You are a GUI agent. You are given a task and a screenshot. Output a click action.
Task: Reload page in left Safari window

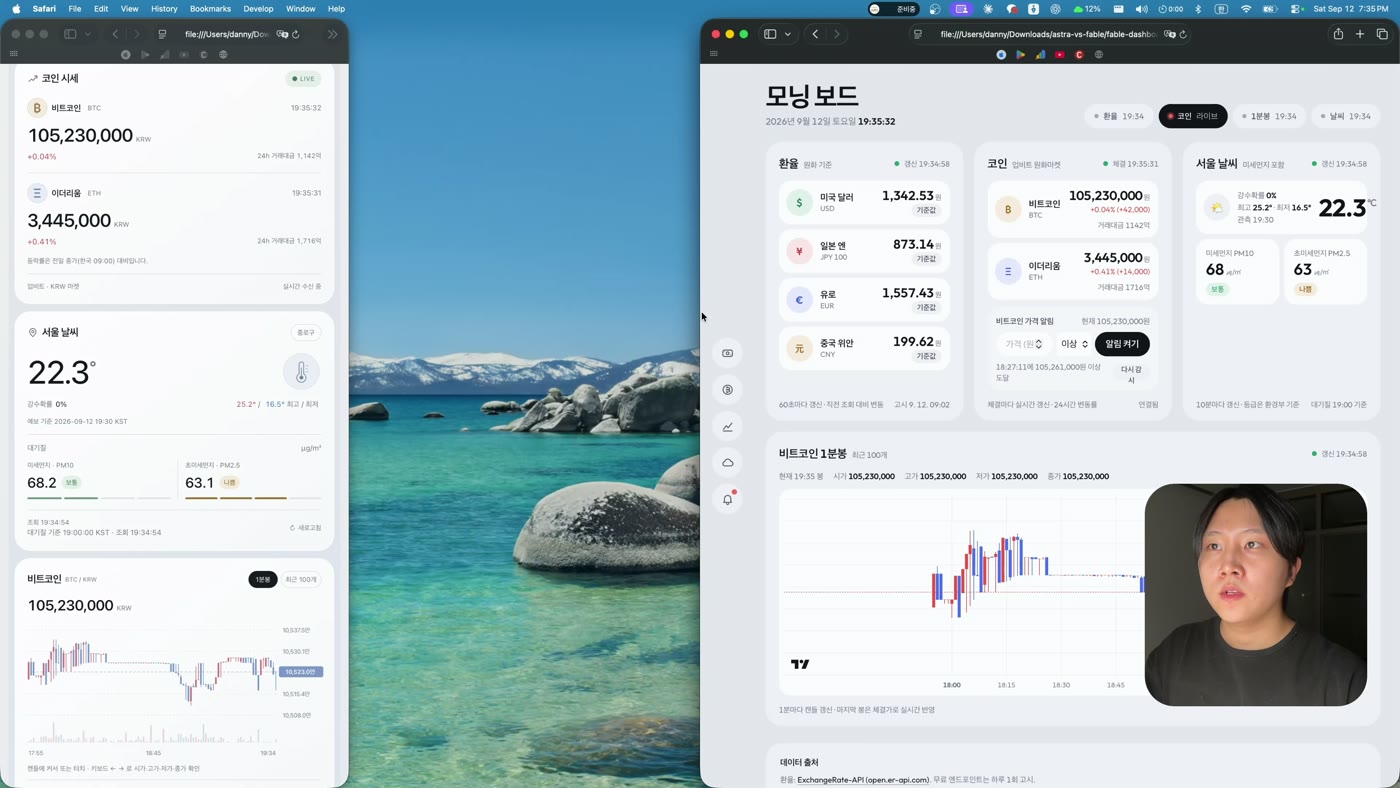(296, 34)
